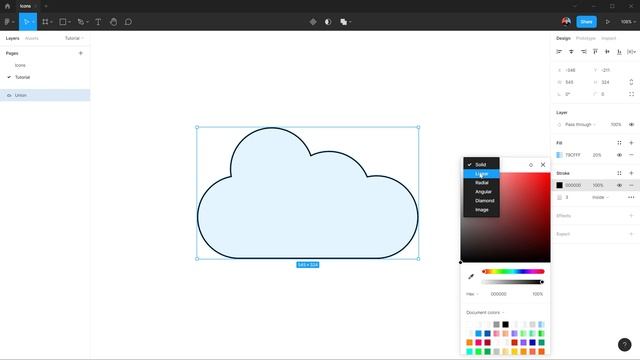Viewport: 640px width, 360px height.
Task: Open the stroke Inside alignment dropdown
Action: coord(600,197)
